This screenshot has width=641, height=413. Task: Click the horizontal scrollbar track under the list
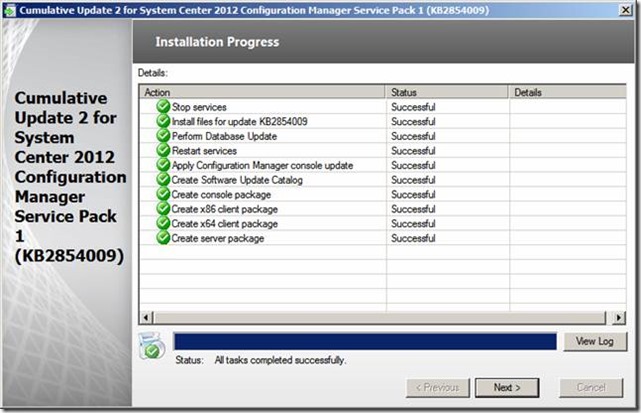379,318
